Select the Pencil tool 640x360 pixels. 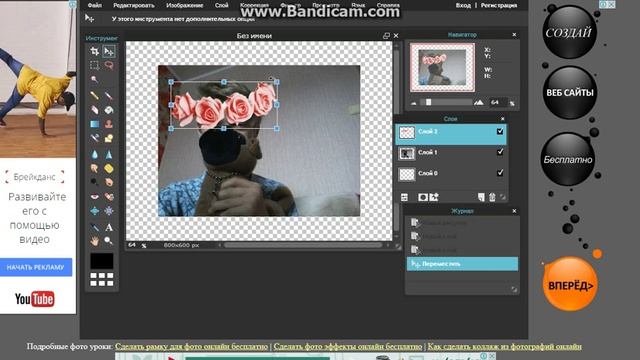95,96
